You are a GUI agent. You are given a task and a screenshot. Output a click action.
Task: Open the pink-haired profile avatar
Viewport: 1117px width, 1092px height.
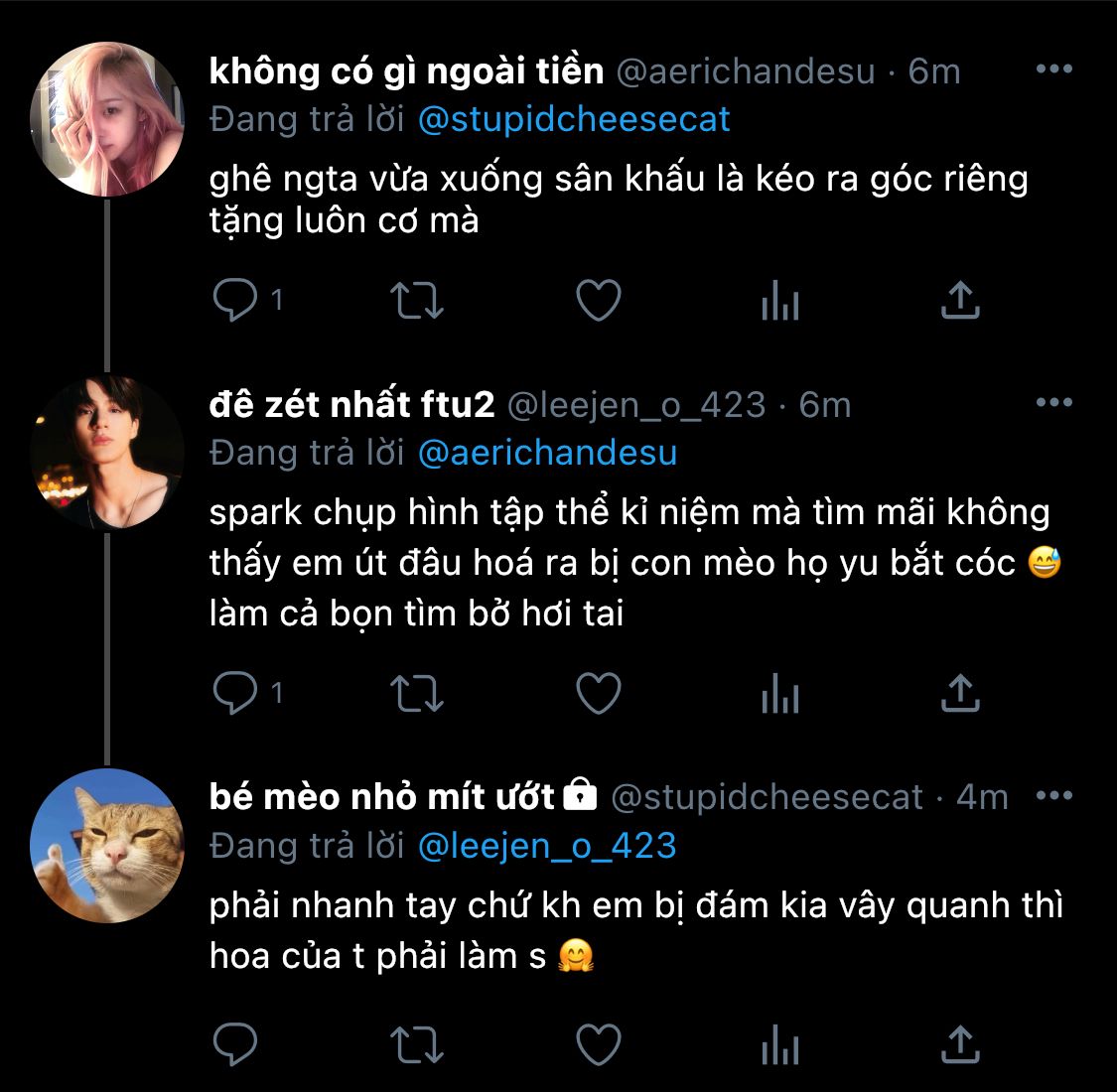pos(107,119)
